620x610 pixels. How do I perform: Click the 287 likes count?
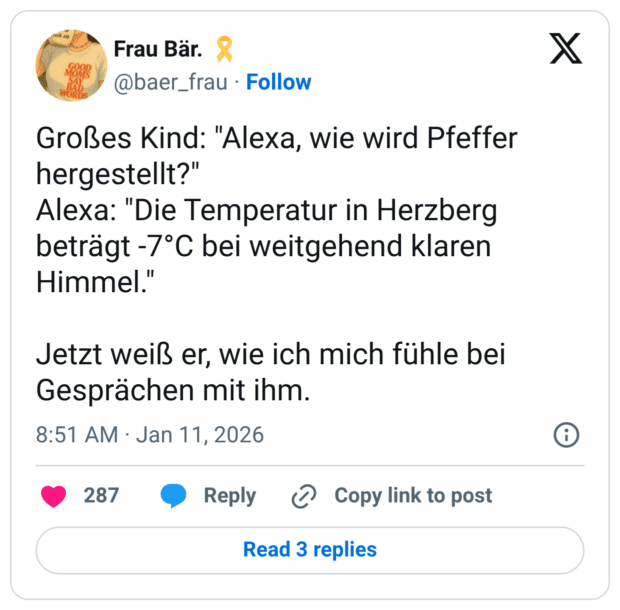(x=101, y=495)
